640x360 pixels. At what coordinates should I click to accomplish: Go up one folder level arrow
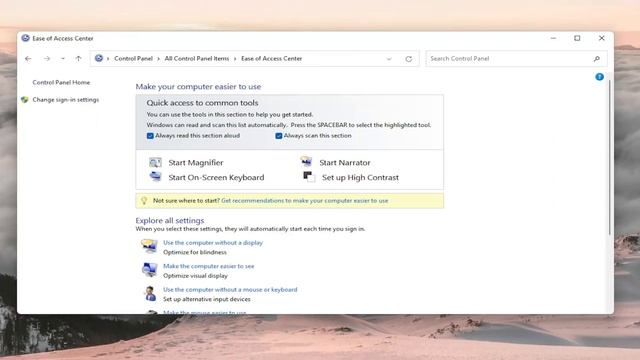[x=78, y=59]
